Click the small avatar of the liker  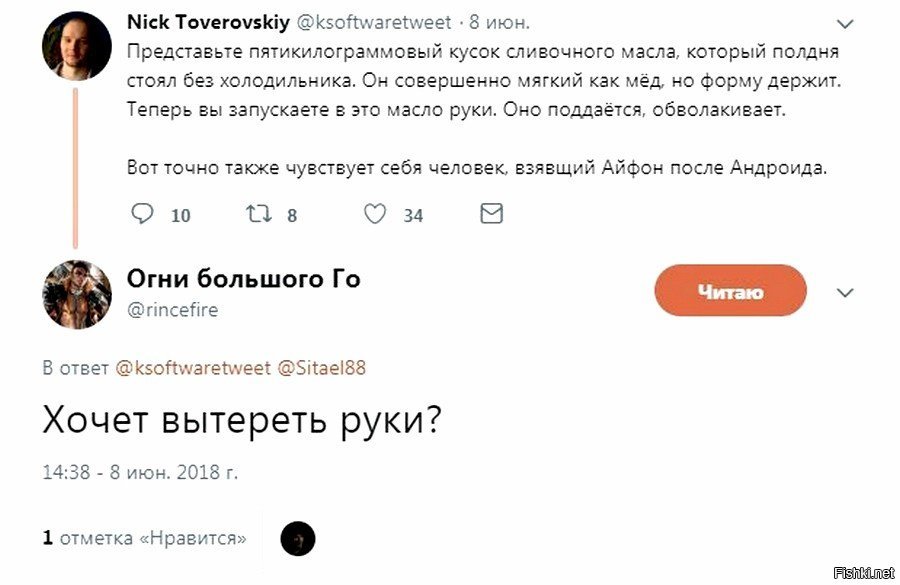coord(298,539)
